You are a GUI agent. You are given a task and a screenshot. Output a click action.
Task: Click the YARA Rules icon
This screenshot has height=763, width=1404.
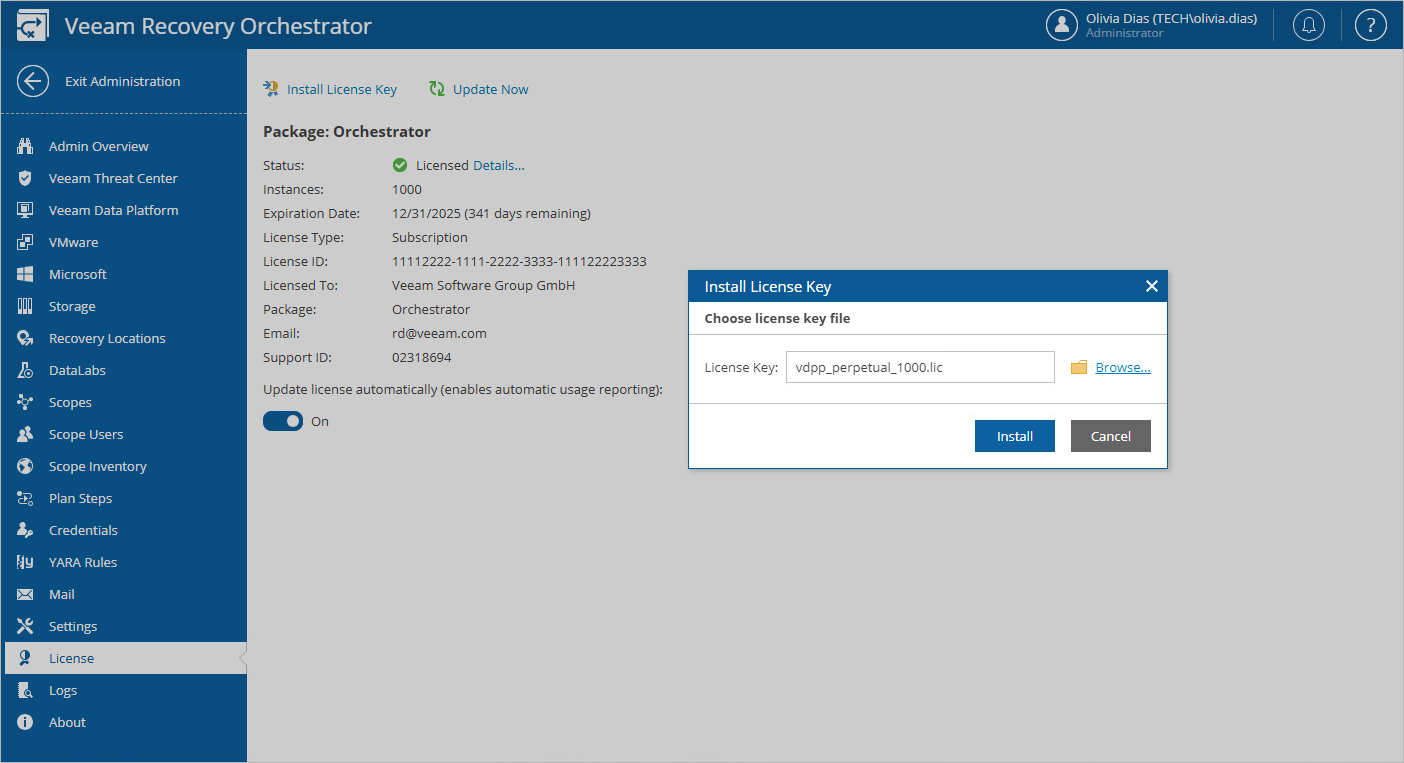tap(26, 562)
